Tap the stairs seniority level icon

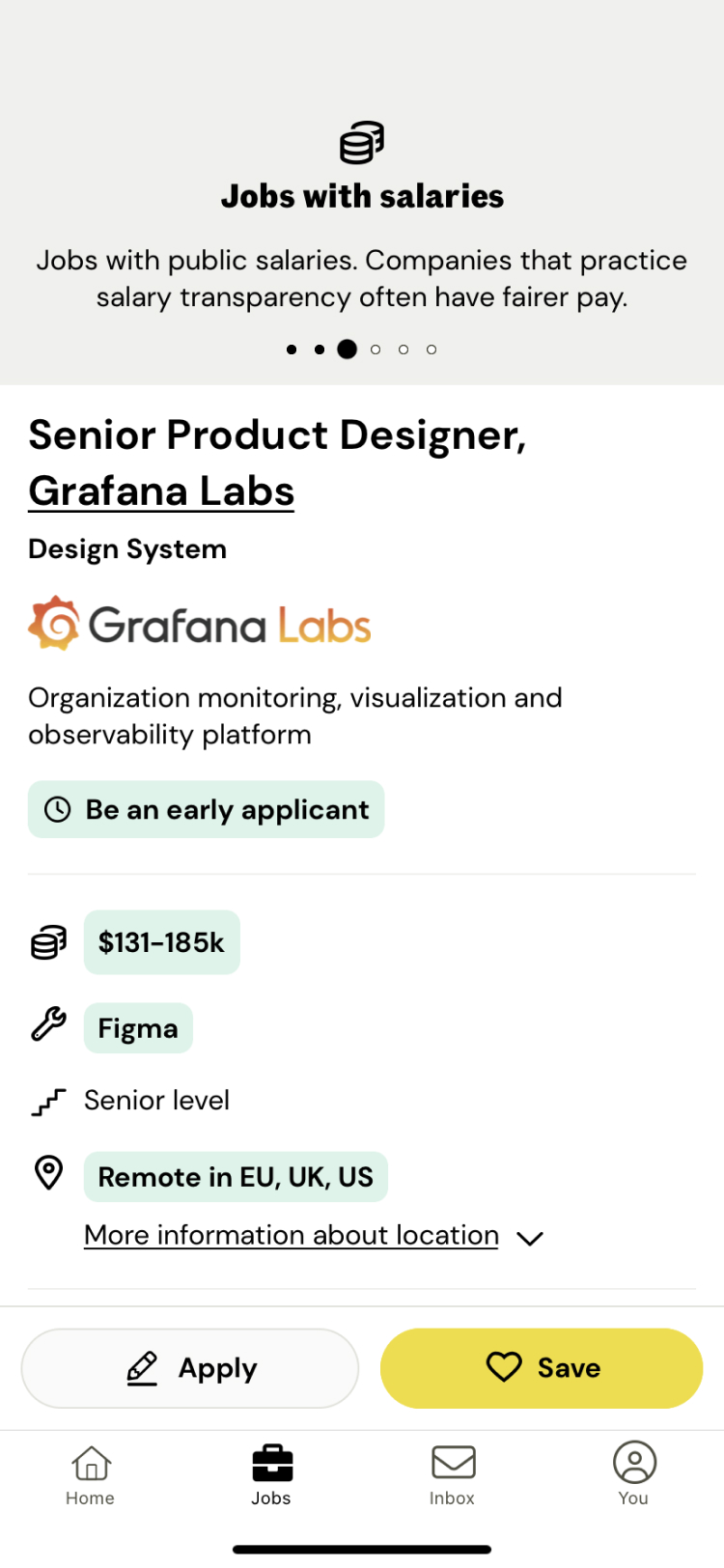pyautogui.click(x=48, y=1102)
